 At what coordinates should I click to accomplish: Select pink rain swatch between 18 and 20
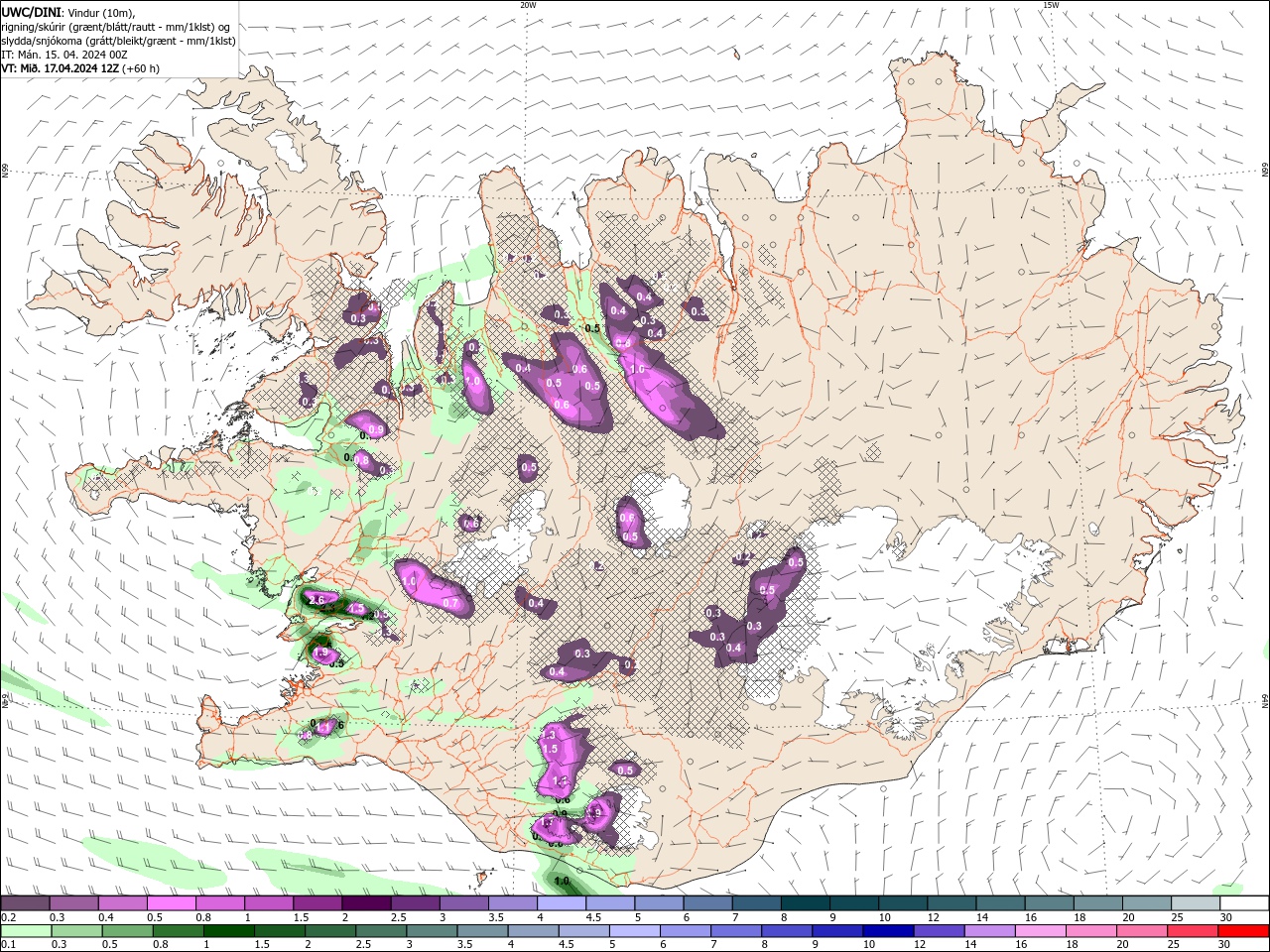point(1091,931)
